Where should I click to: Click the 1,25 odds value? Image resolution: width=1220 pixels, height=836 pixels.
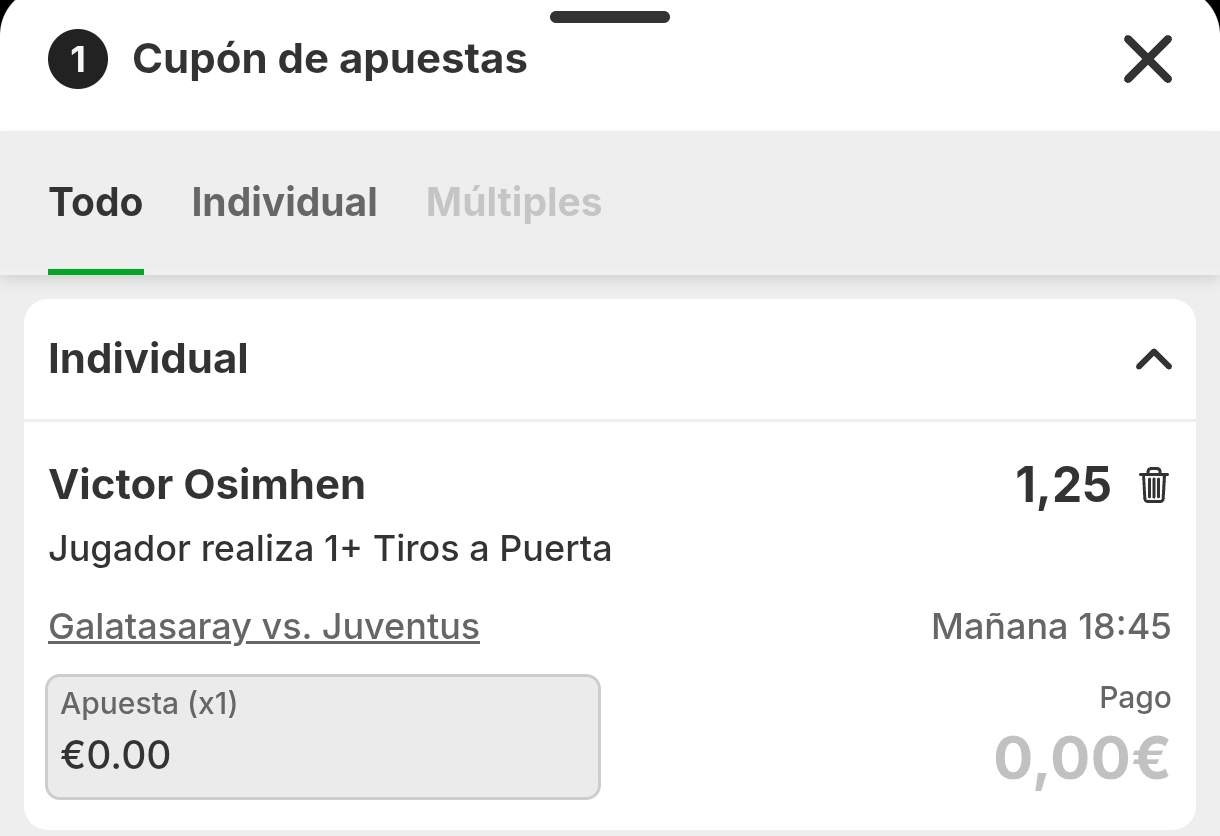[1062, 485]
